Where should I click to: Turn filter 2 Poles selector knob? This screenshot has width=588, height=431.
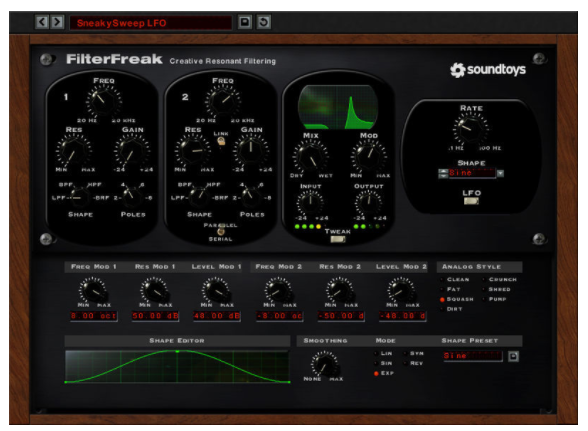tap(251, 197)
